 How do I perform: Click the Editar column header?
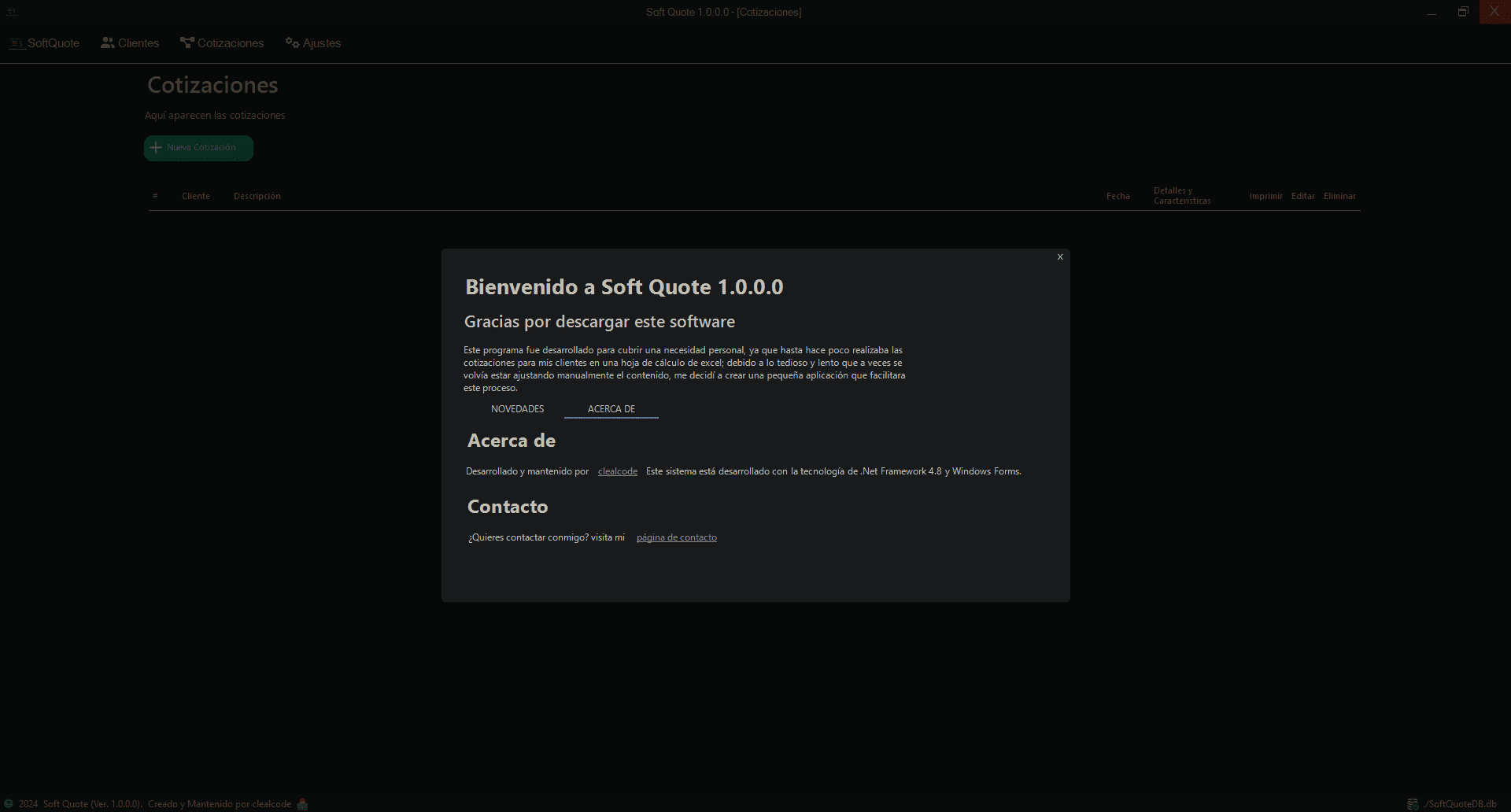(x=1303, y=196)
